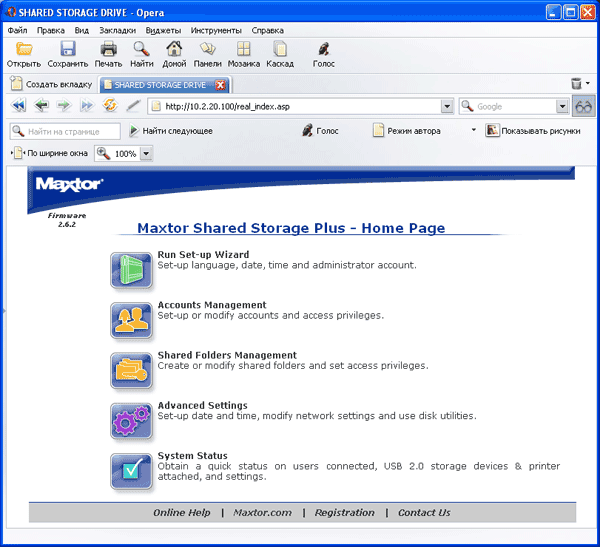600x547 pixels.
Task: Click the rewind navigation button
Action: [18, 105]
